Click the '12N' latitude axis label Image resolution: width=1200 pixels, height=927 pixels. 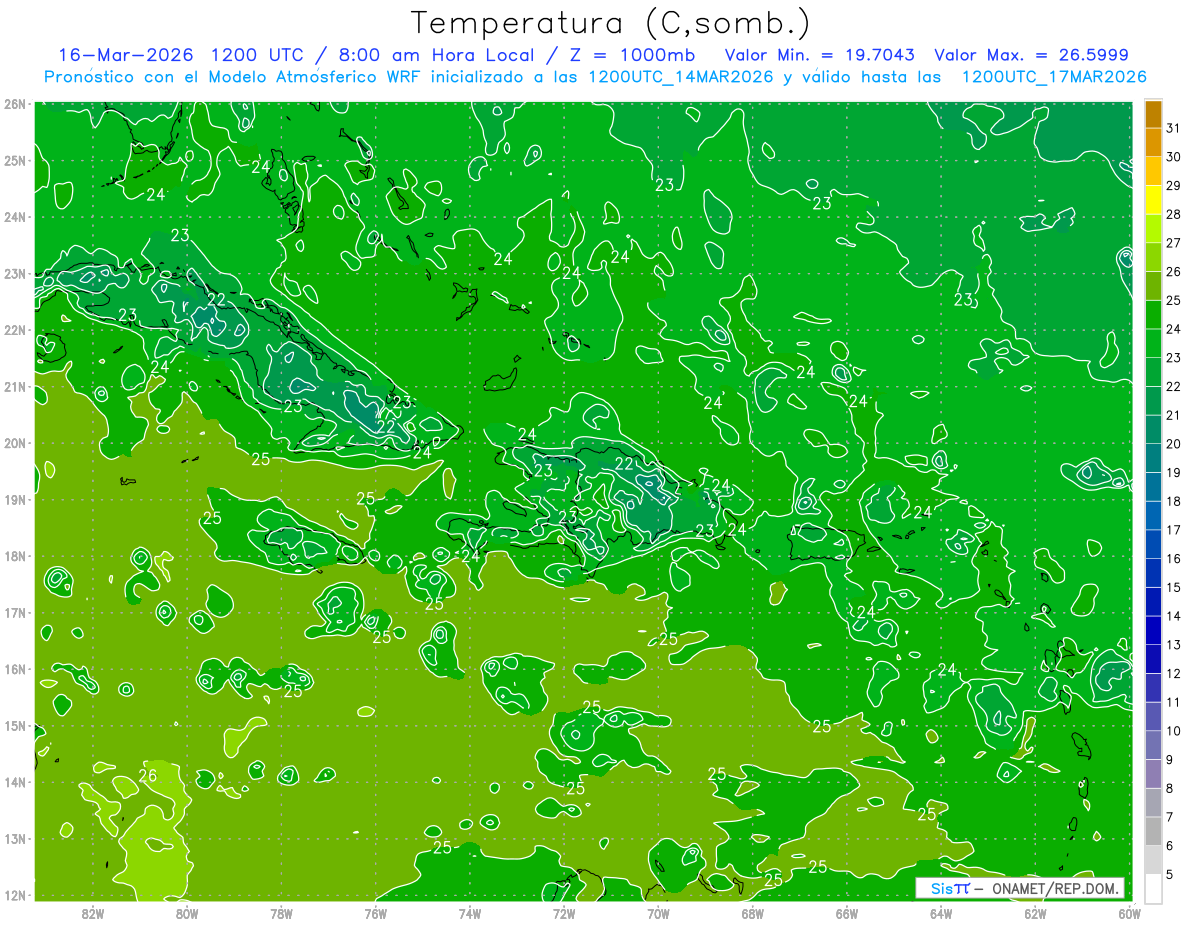click(x=15, y=895)
